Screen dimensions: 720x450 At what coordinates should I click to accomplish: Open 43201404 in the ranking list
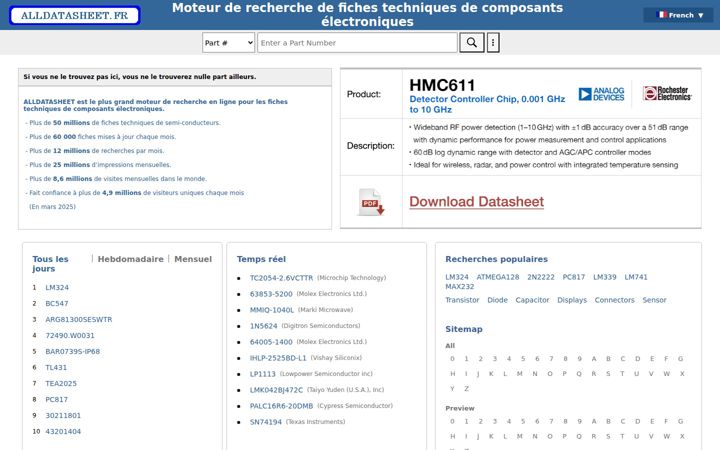pos(63,432)
